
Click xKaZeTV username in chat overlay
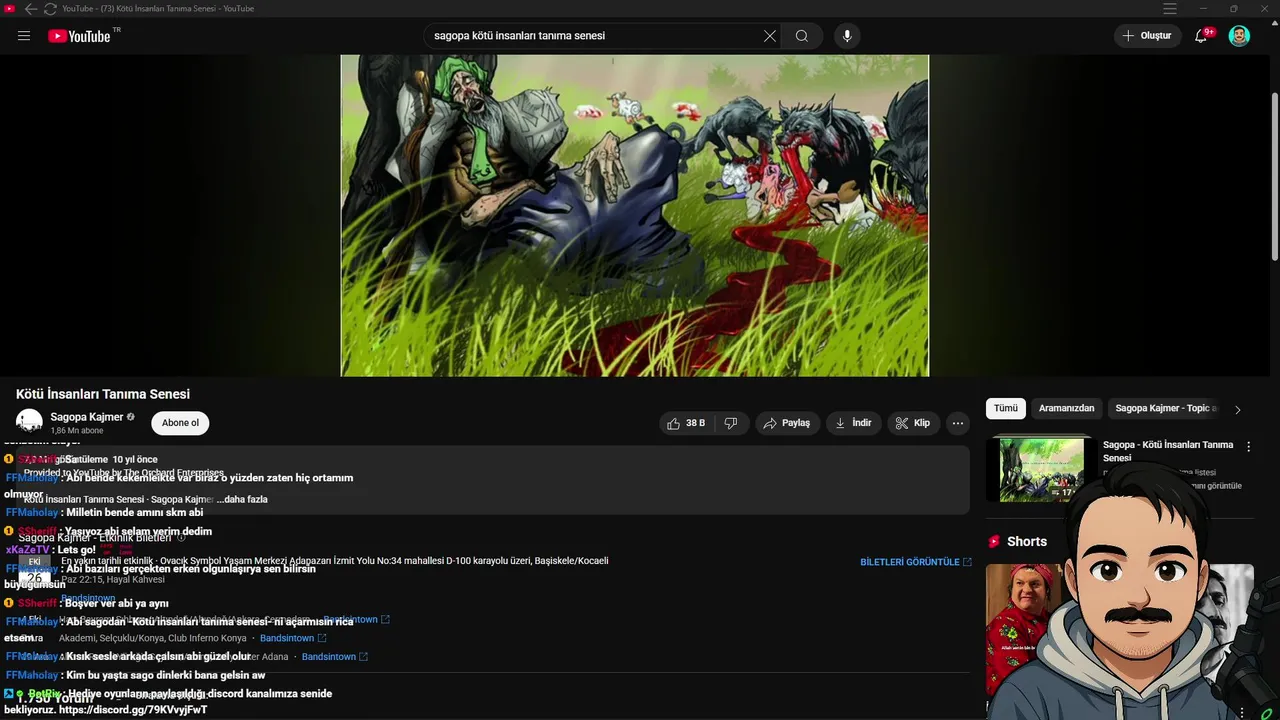[27, 550]
